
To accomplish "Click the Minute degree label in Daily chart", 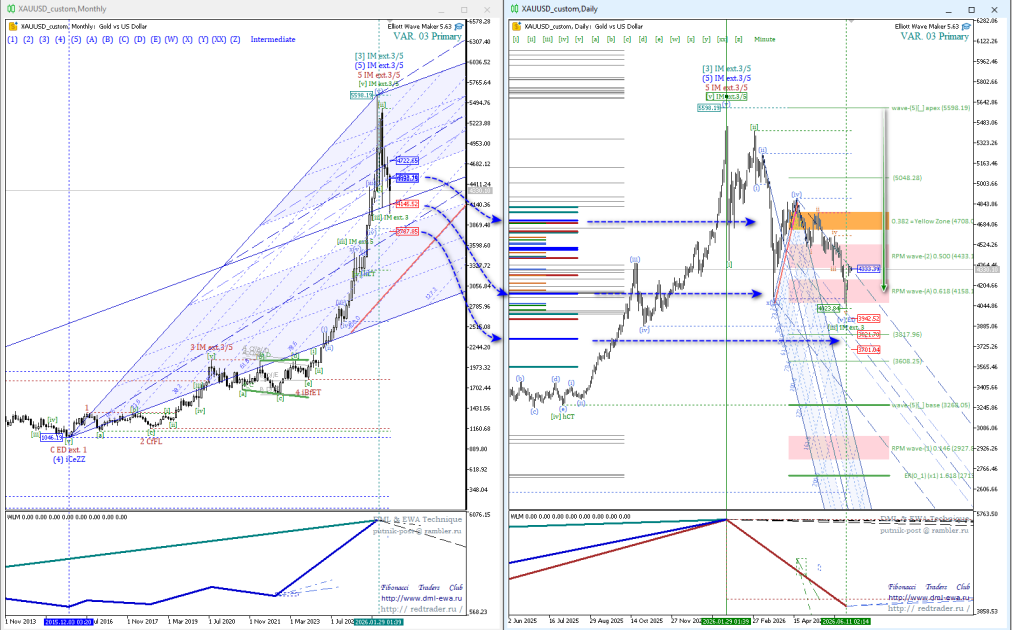I will point(765,39).
